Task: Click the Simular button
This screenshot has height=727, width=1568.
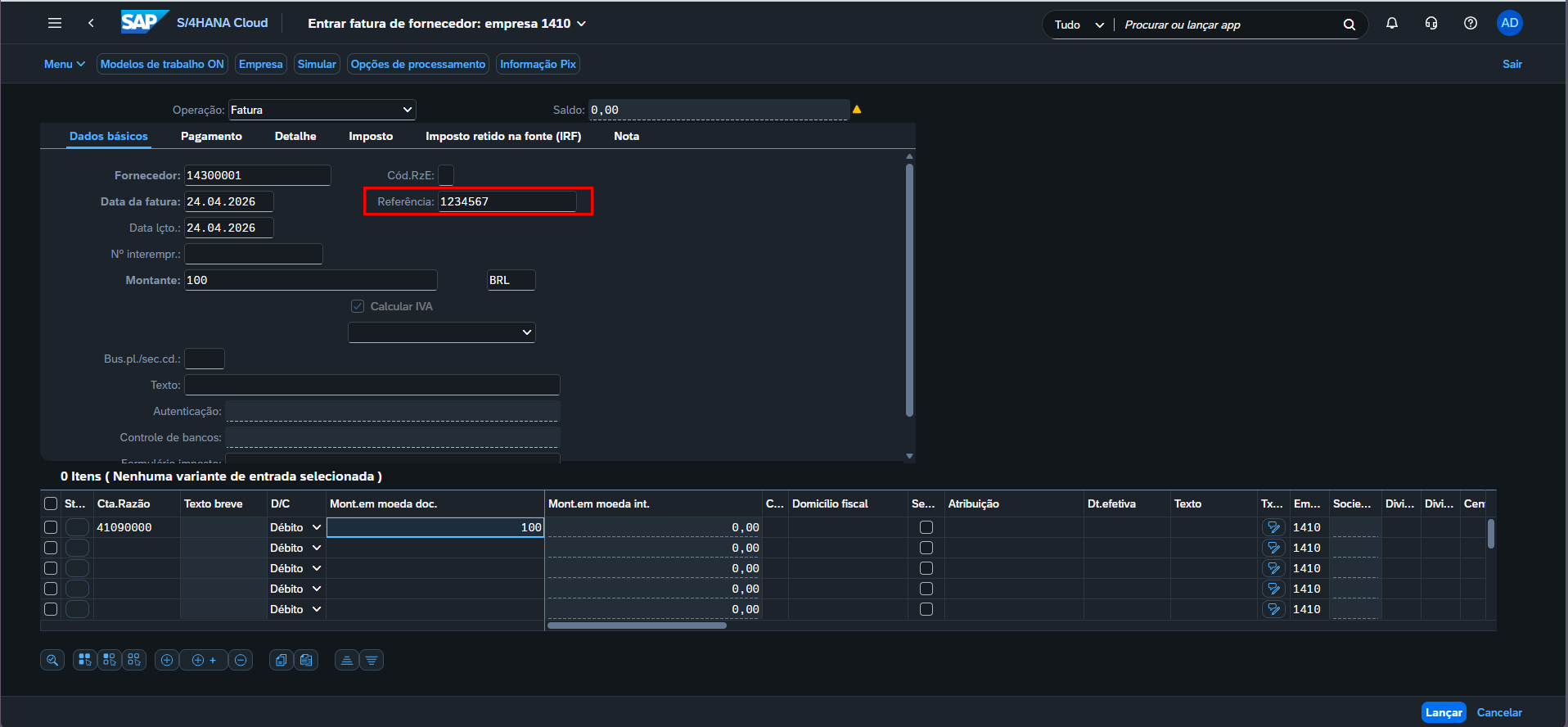Action: click(317, 64)
